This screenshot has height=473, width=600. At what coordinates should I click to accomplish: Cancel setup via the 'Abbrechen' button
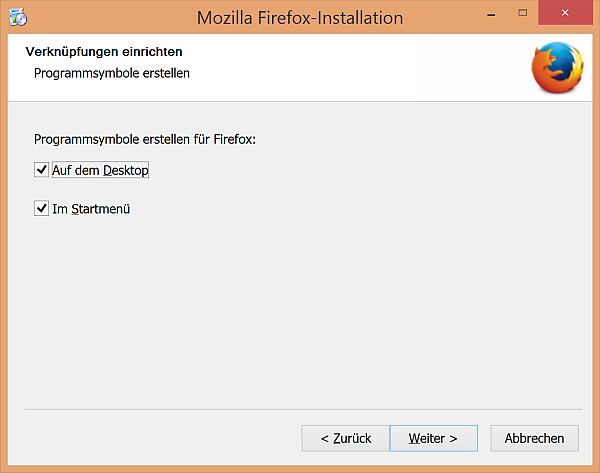tap(535, 438)
